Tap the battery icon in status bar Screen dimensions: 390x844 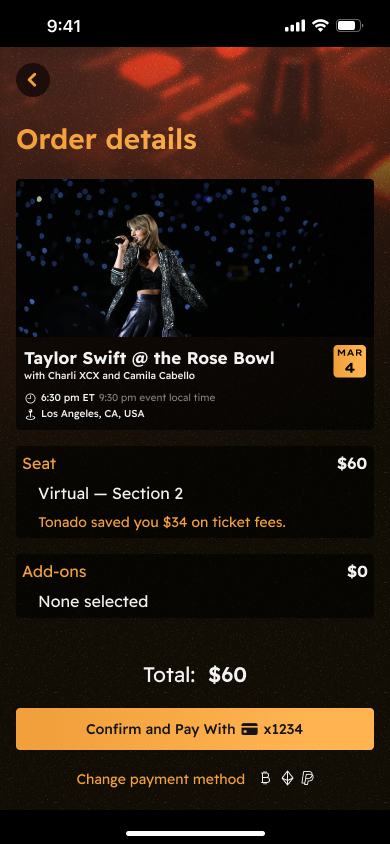point(349,25)
